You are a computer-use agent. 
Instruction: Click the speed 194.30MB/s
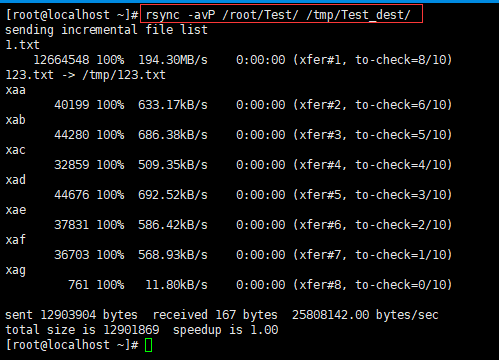(173, 60)
